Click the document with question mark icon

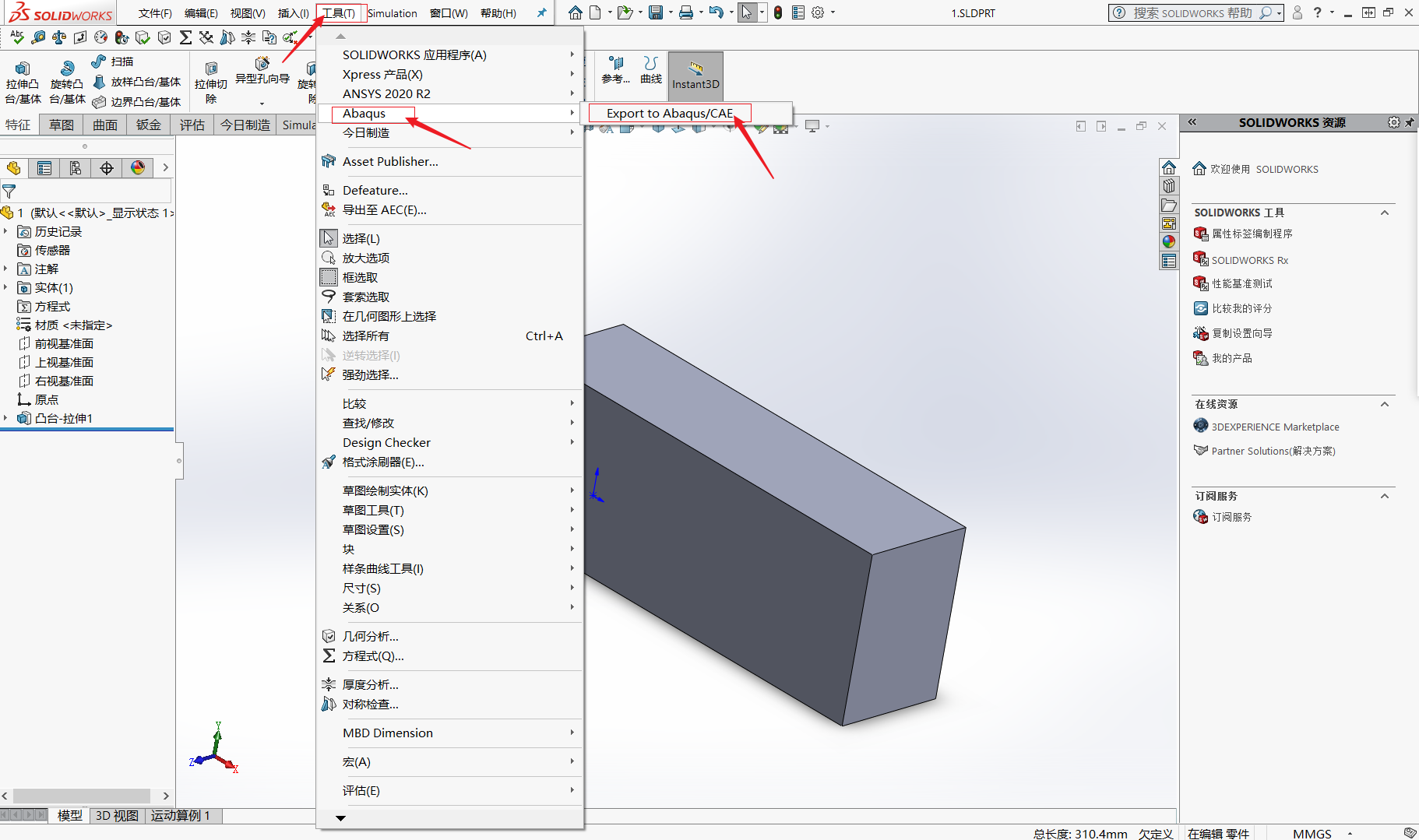pyautogui.click(x=269, y=37)
